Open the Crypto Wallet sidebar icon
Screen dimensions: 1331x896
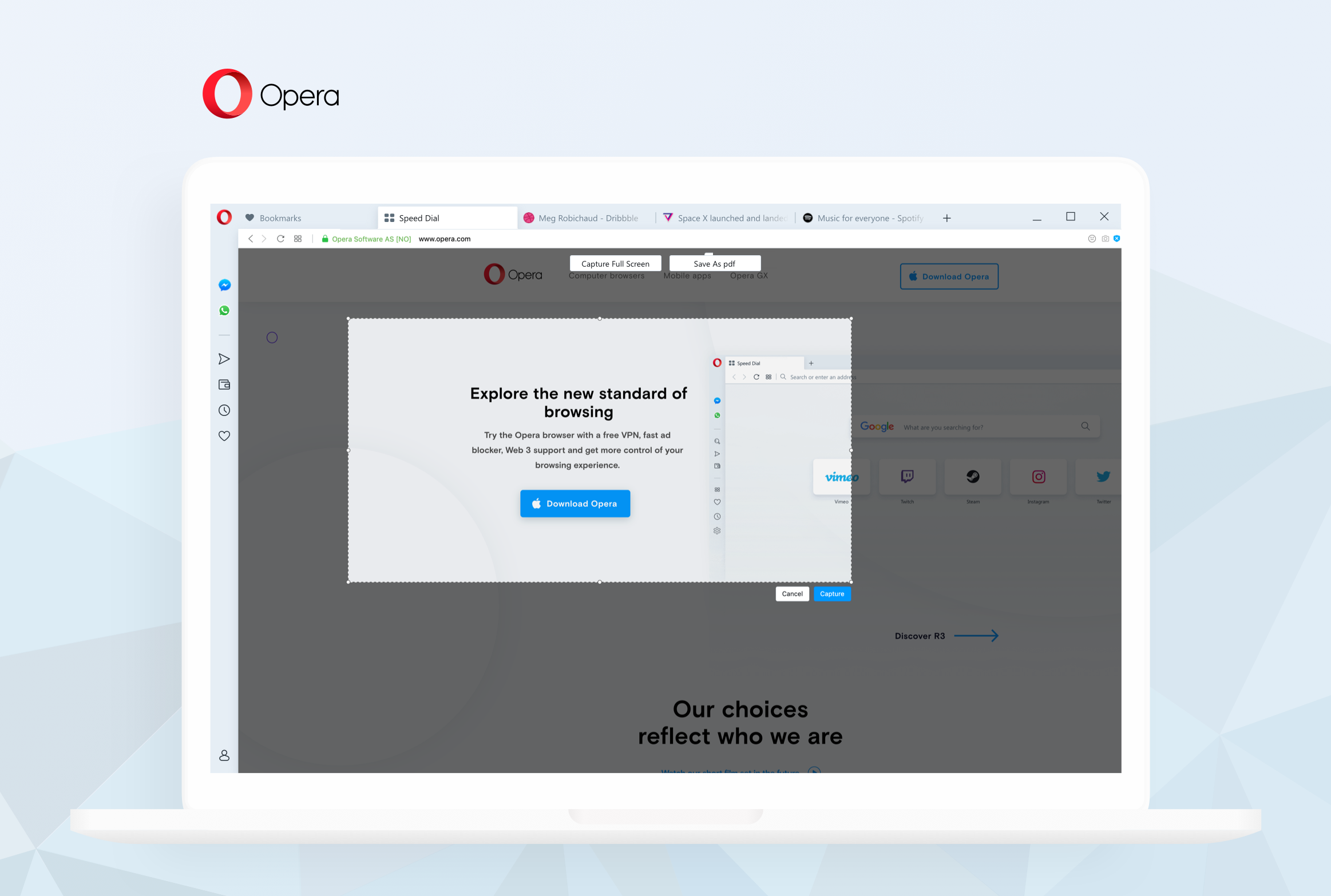click(224, 384)
